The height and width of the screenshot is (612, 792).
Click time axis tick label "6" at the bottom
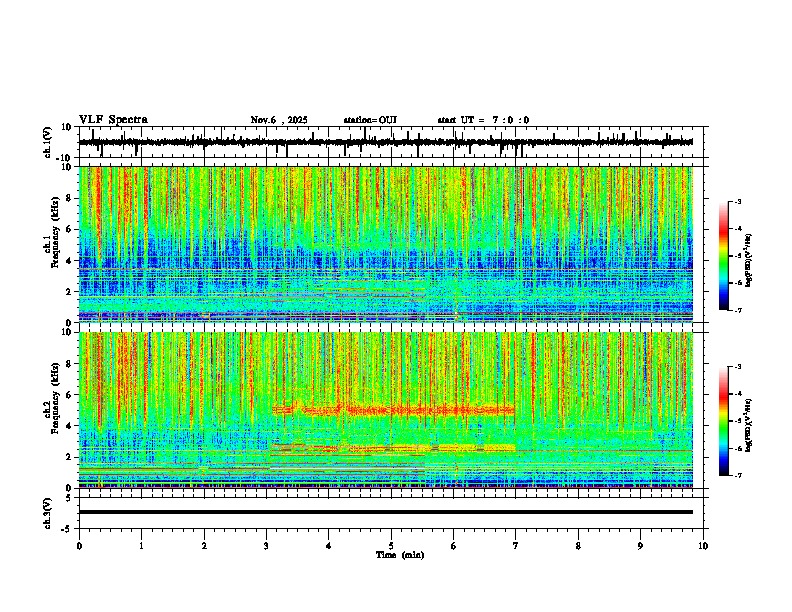tap(454, 546)
